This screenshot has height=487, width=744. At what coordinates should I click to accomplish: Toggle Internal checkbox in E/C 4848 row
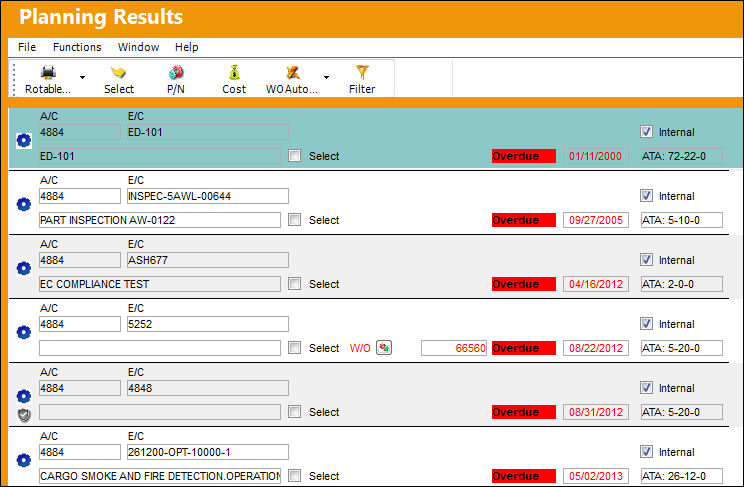646,388
